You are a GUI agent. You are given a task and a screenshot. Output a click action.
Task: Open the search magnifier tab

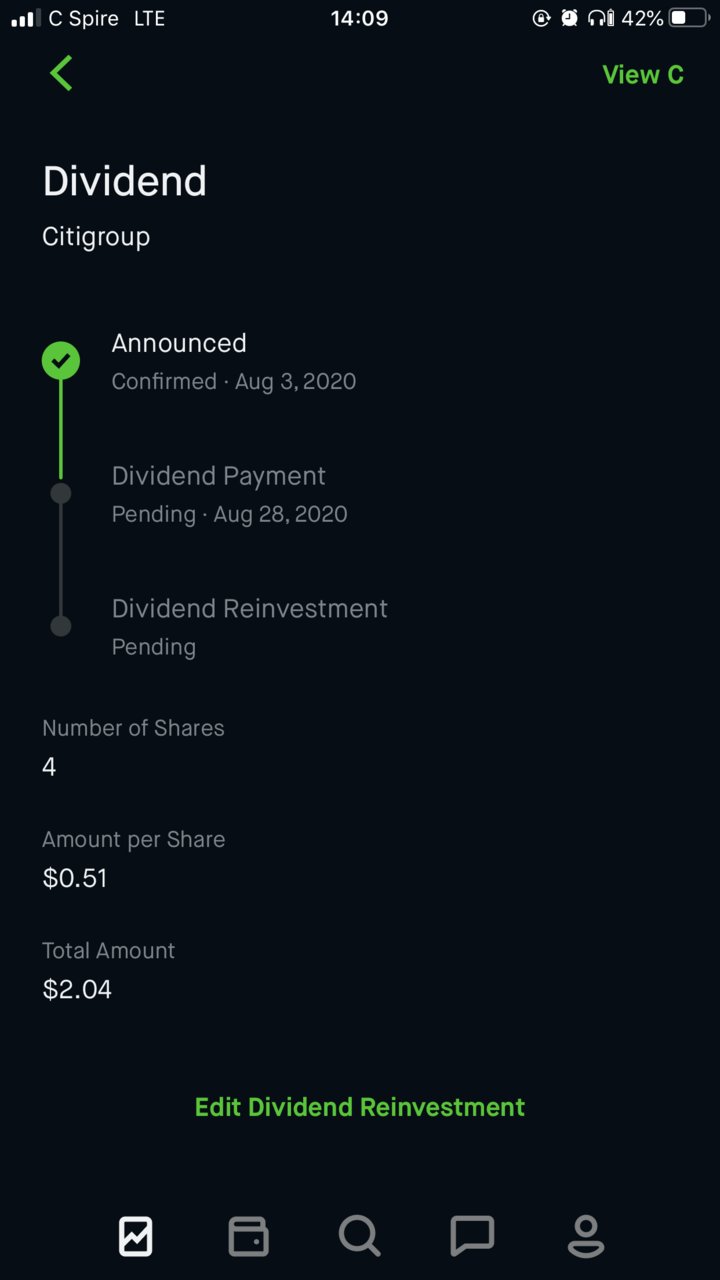(x=359, y=1236)
